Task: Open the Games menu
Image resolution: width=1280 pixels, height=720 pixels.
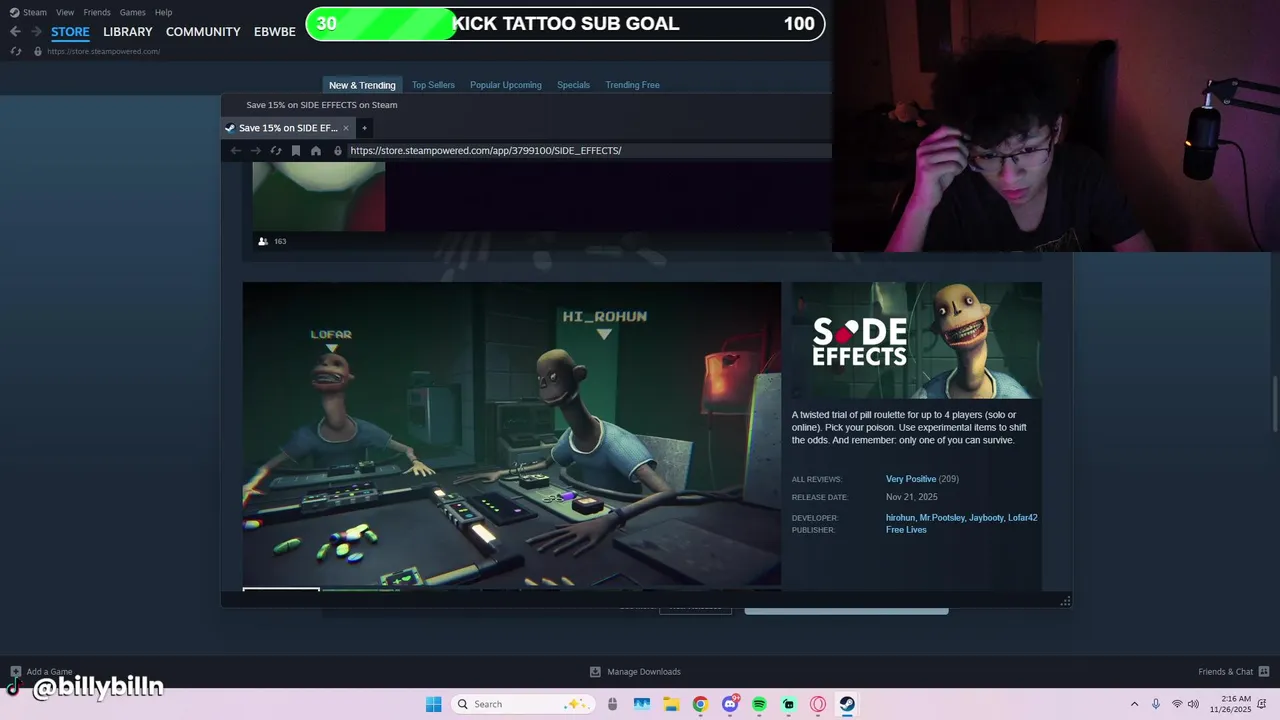Action: (x=132, y=12)
